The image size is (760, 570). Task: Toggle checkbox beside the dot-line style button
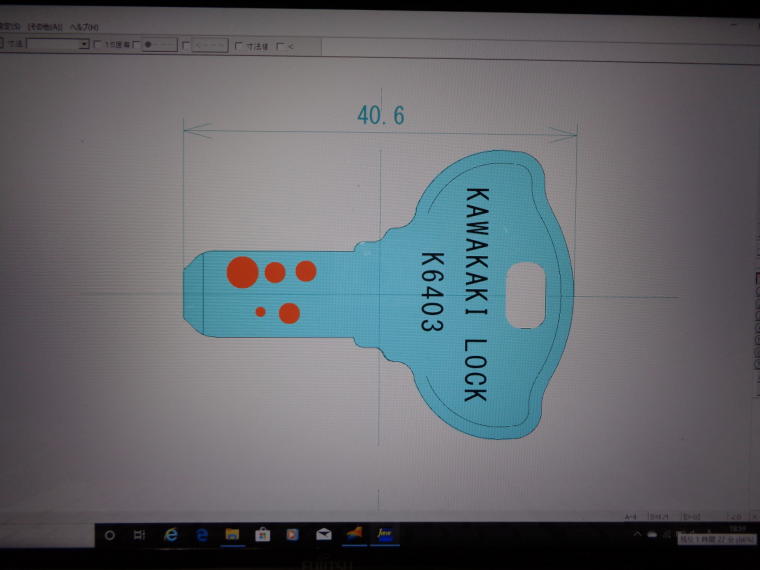pyautogui.click(x=137, y=45)
